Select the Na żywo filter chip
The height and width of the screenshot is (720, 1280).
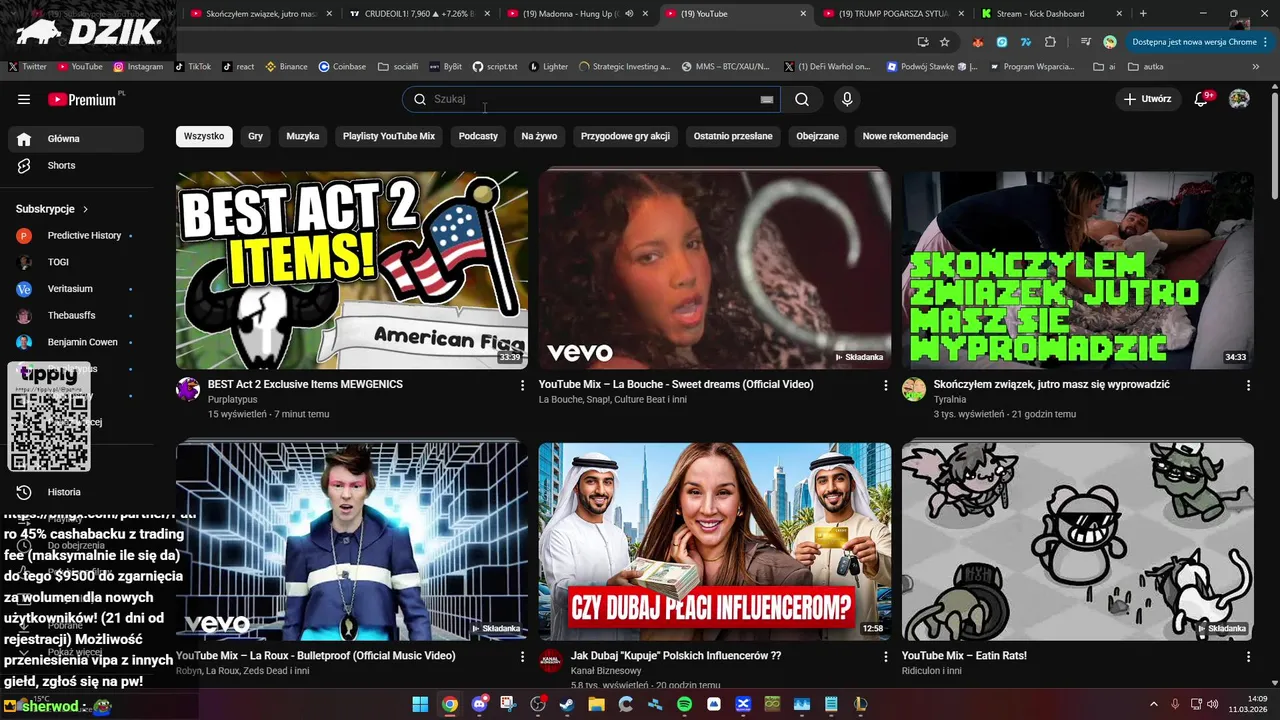[539, 136]
